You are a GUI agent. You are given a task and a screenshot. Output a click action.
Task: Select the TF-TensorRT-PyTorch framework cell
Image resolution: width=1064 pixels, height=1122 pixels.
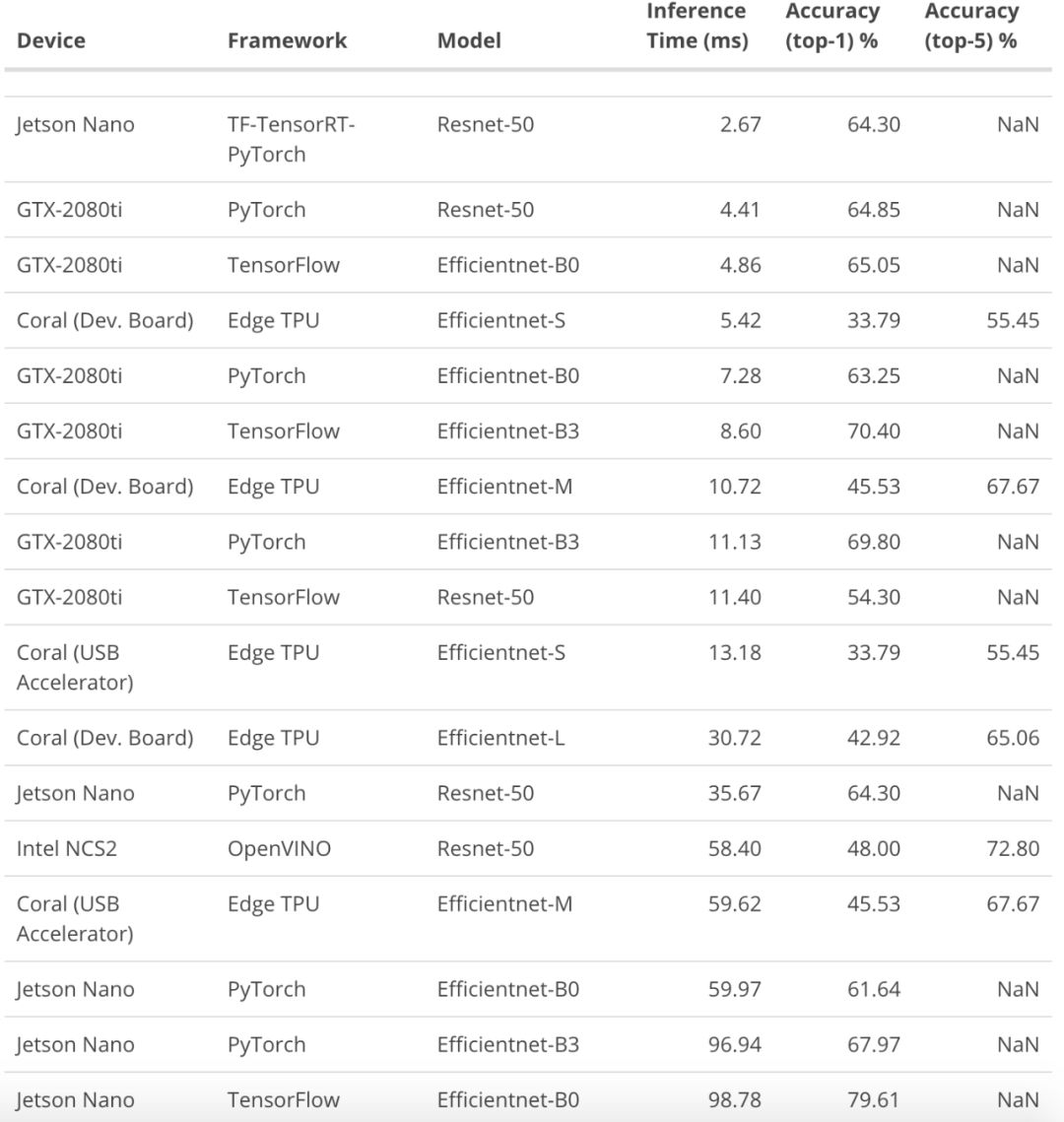292,139
